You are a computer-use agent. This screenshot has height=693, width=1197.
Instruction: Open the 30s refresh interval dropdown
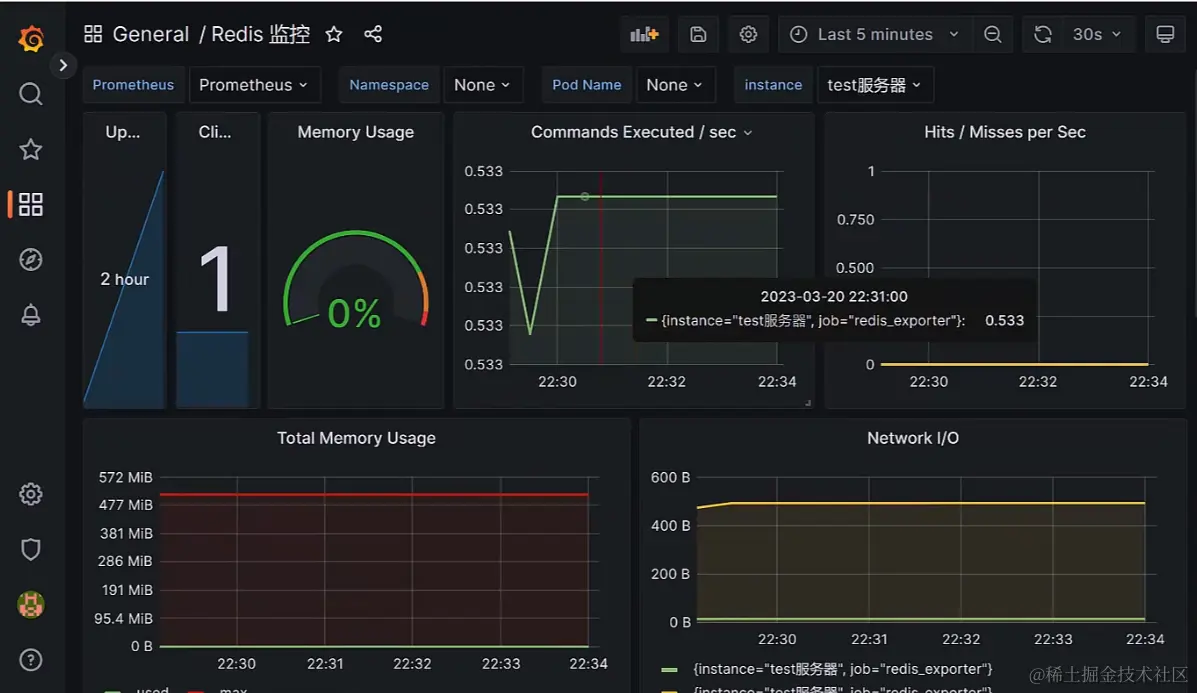point(1097,34)
